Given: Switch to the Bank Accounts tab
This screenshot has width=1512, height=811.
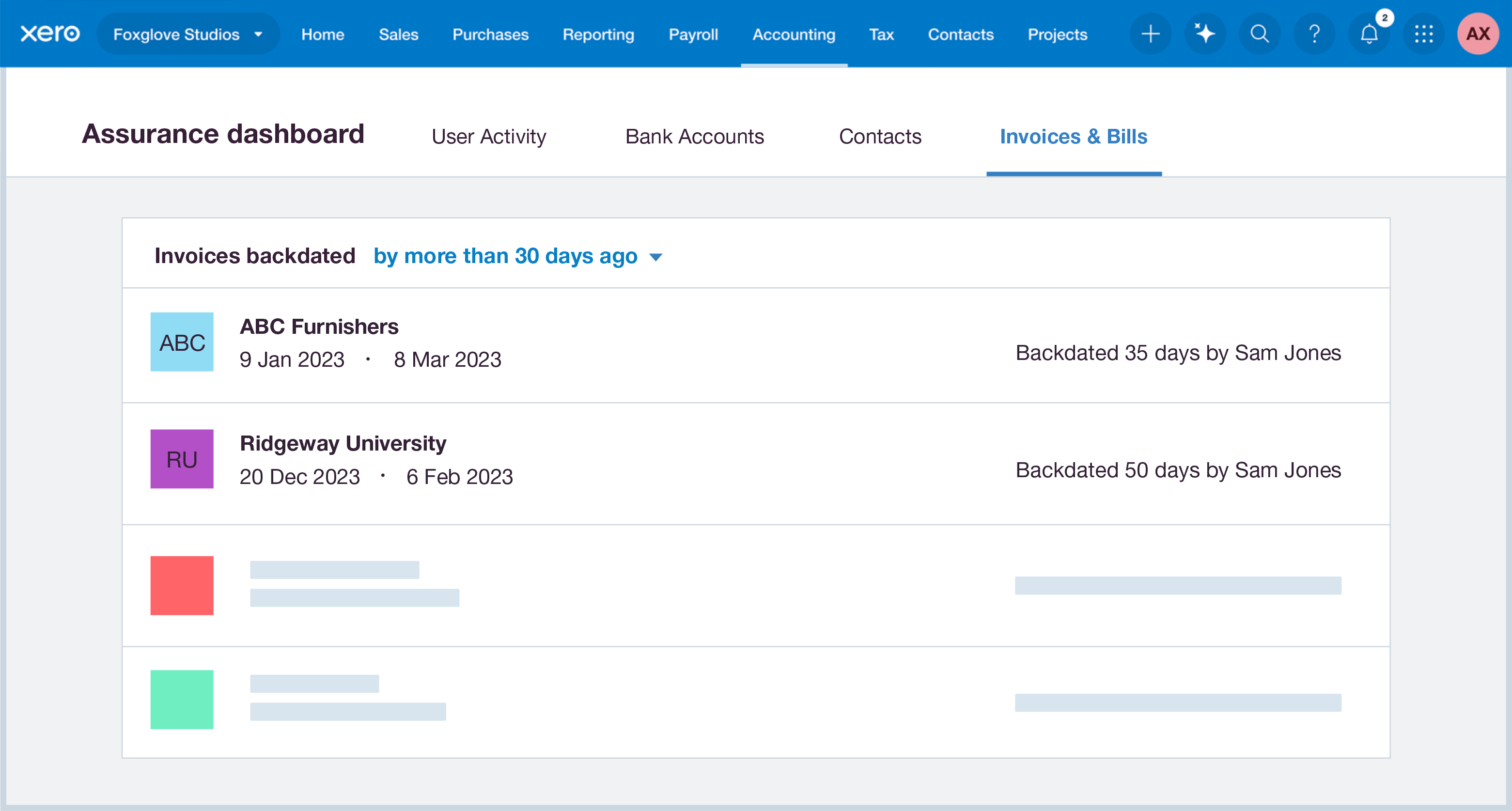Looking at the screenshot, I should tap(695, 137).
